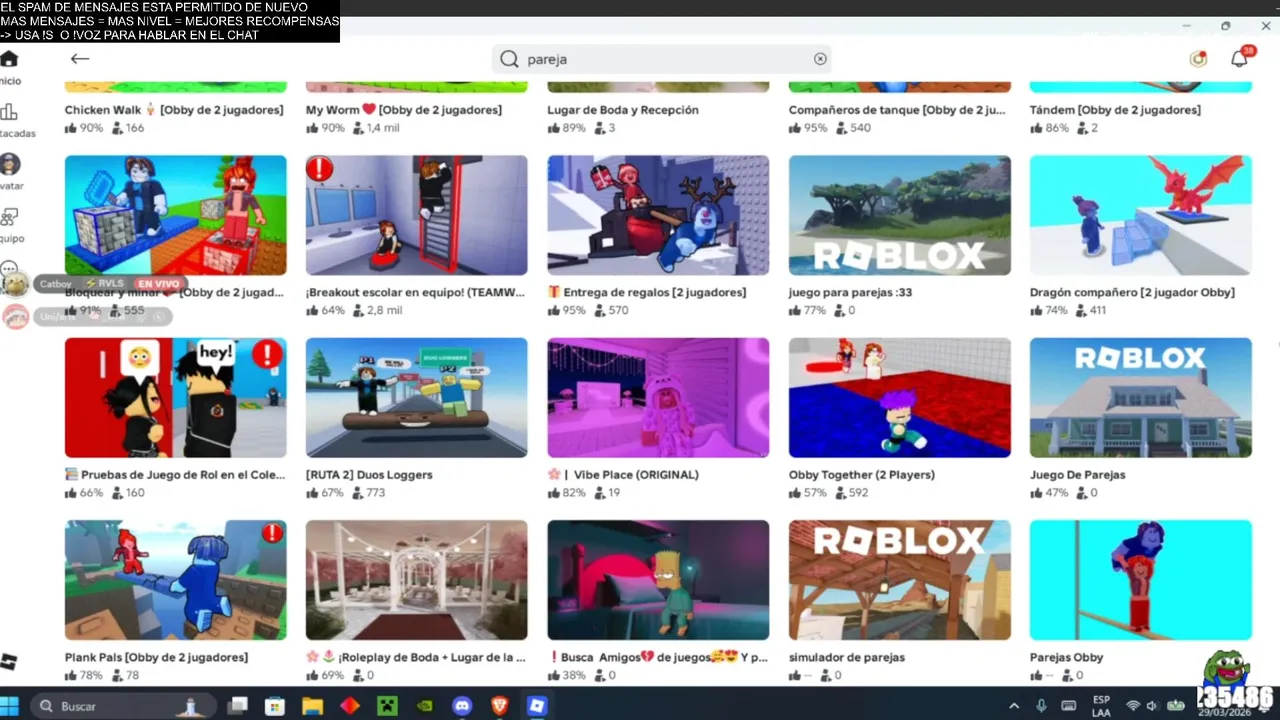
Task: Open Minecraft icon in taskbar
Action: (387, 706)
